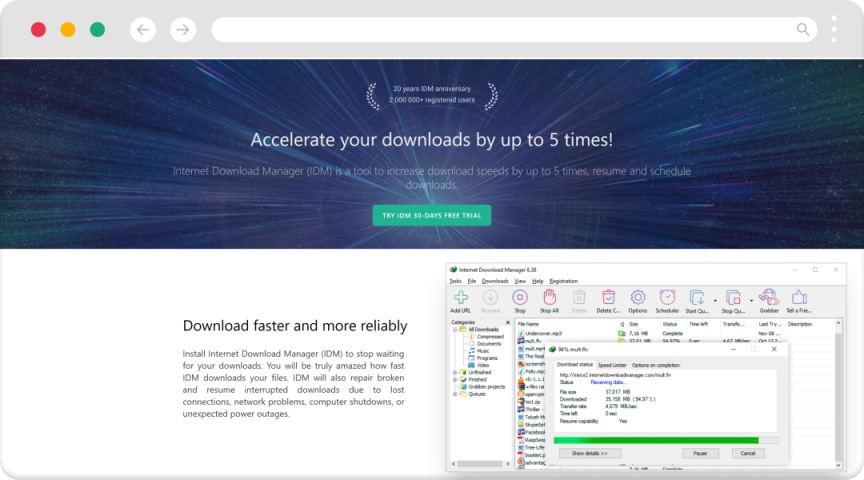Click the browser back arrow button
Image resolution: width=864 pixels, height=480 pixels.
[x=143, y=30]
